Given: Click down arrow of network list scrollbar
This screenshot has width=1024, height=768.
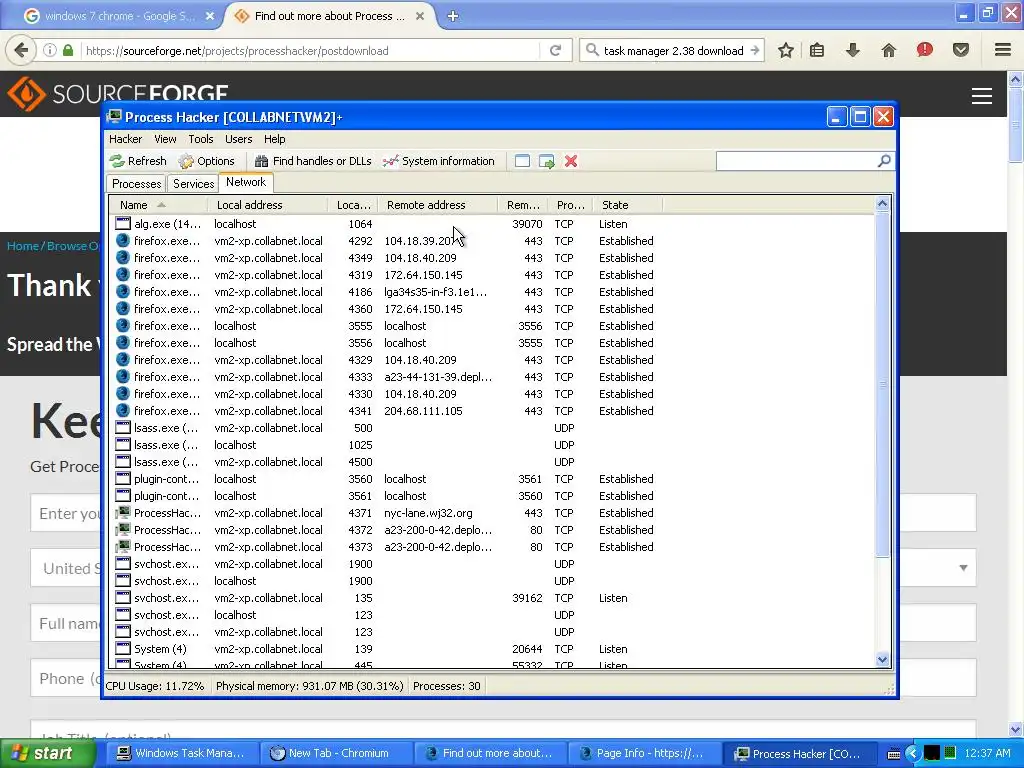Looking at the screenshot, I should click(x=882, y=659).
